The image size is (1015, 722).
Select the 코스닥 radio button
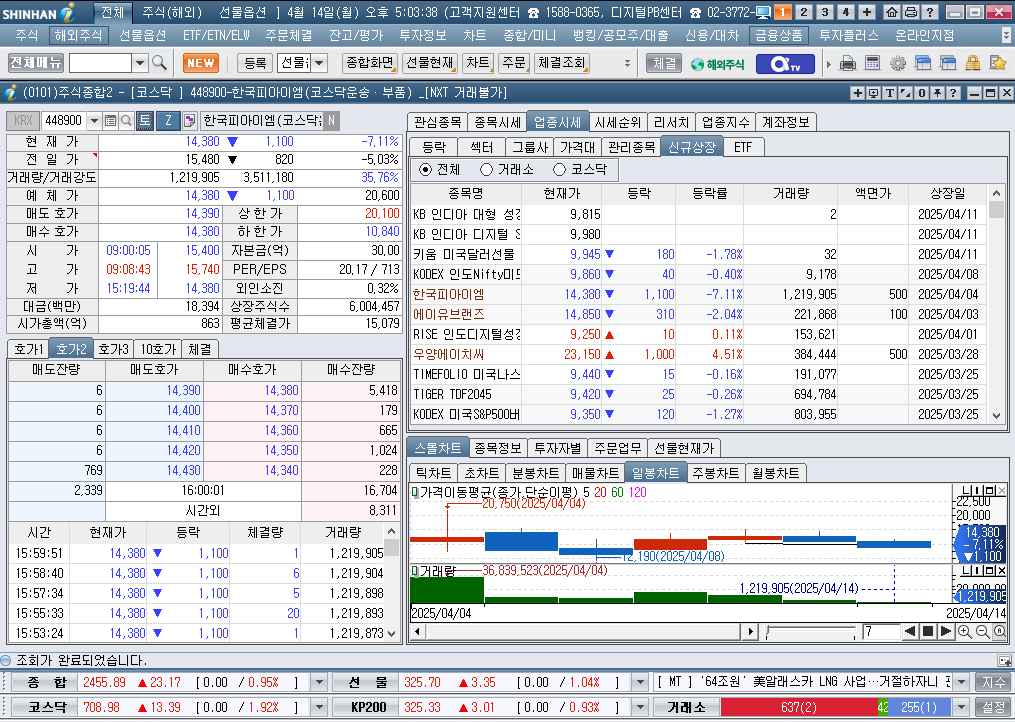click(580, 170)
